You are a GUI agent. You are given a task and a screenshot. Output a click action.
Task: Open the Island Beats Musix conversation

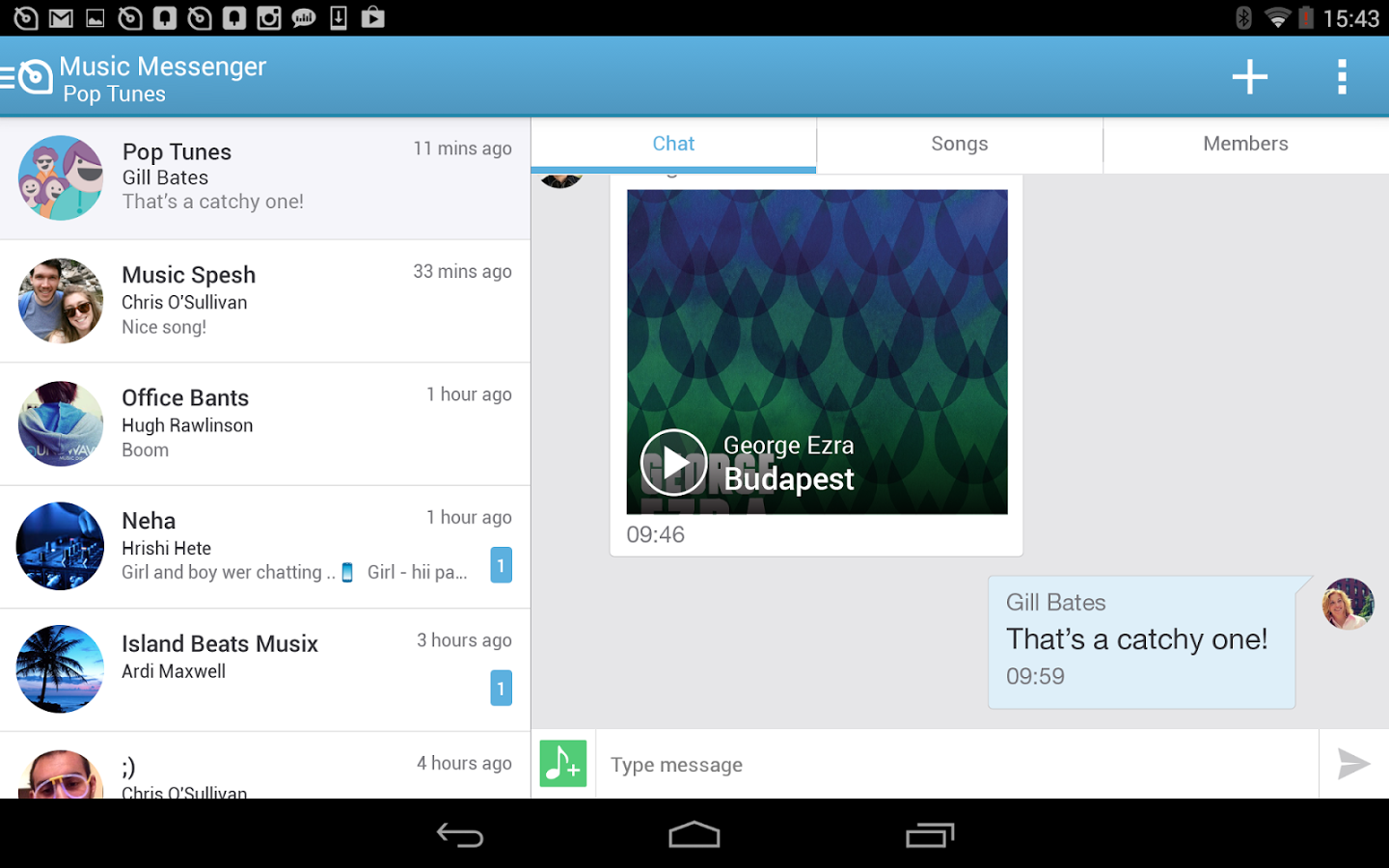(265, 670)
